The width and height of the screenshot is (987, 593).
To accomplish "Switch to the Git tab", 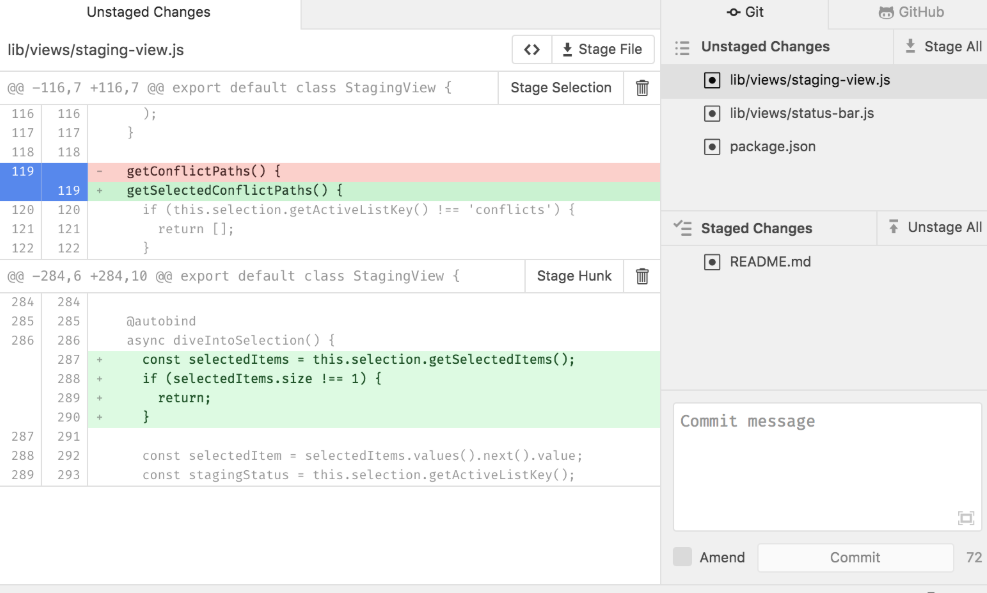I will pyautogui.click(x=745, y=13).
